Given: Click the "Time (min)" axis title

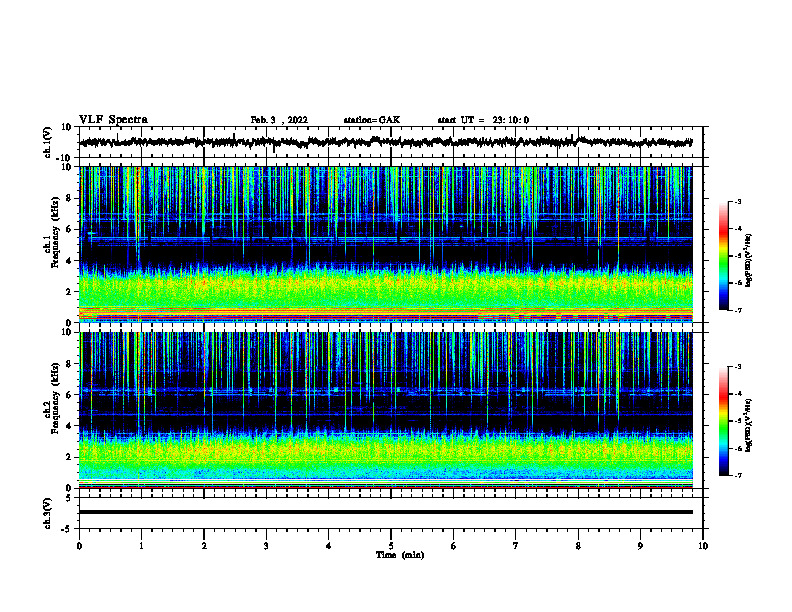Looking at the screenshot, I should 400,555.
